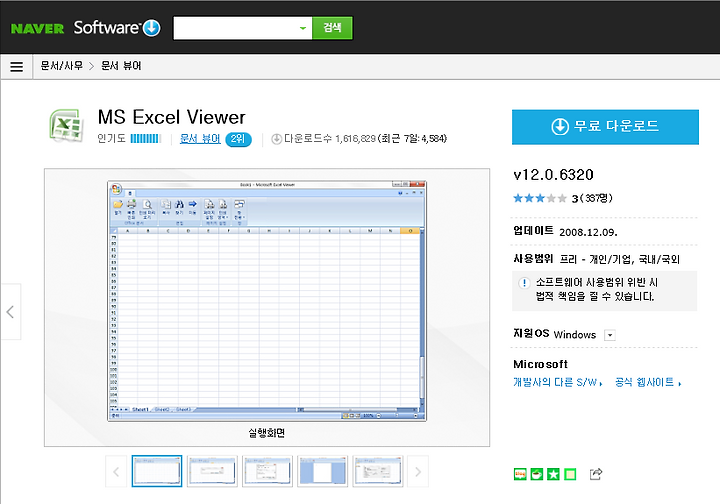Click 문서/사무 breadcrumb category

[62, 66]
